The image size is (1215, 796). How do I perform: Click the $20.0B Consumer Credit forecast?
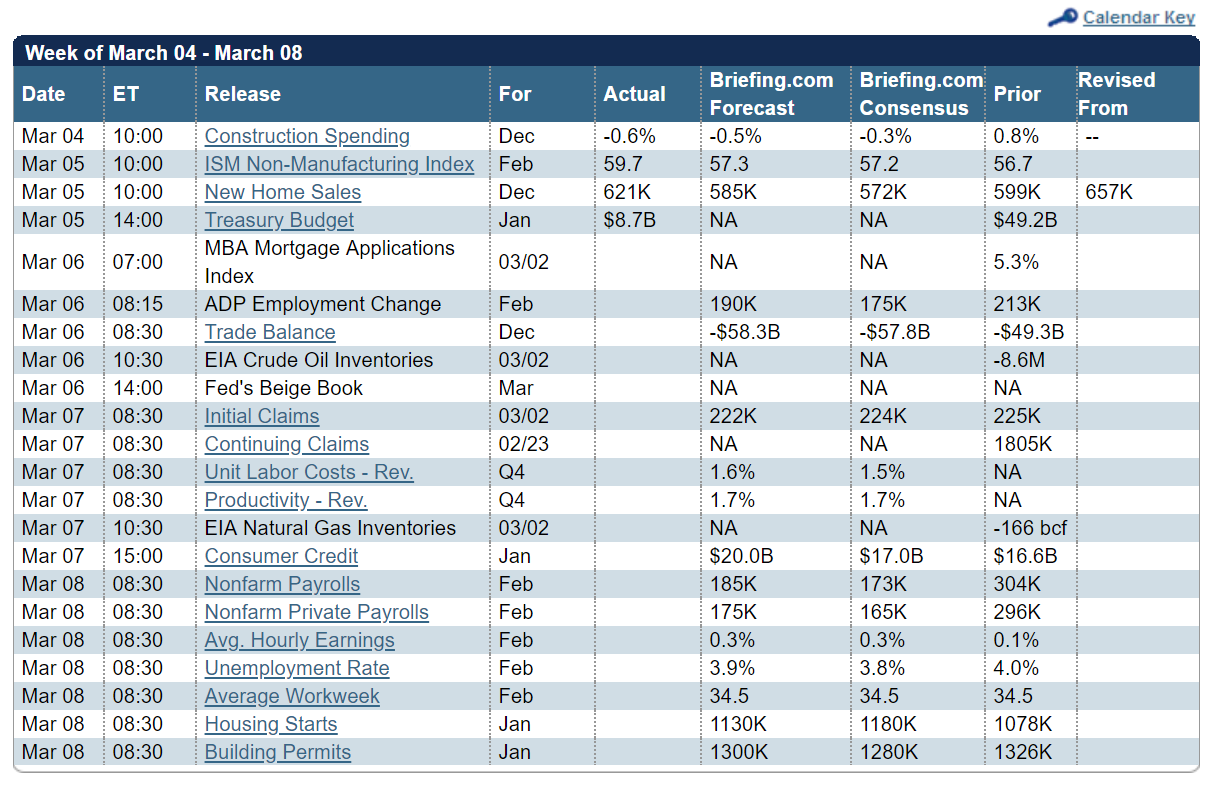tap(741, 556)
